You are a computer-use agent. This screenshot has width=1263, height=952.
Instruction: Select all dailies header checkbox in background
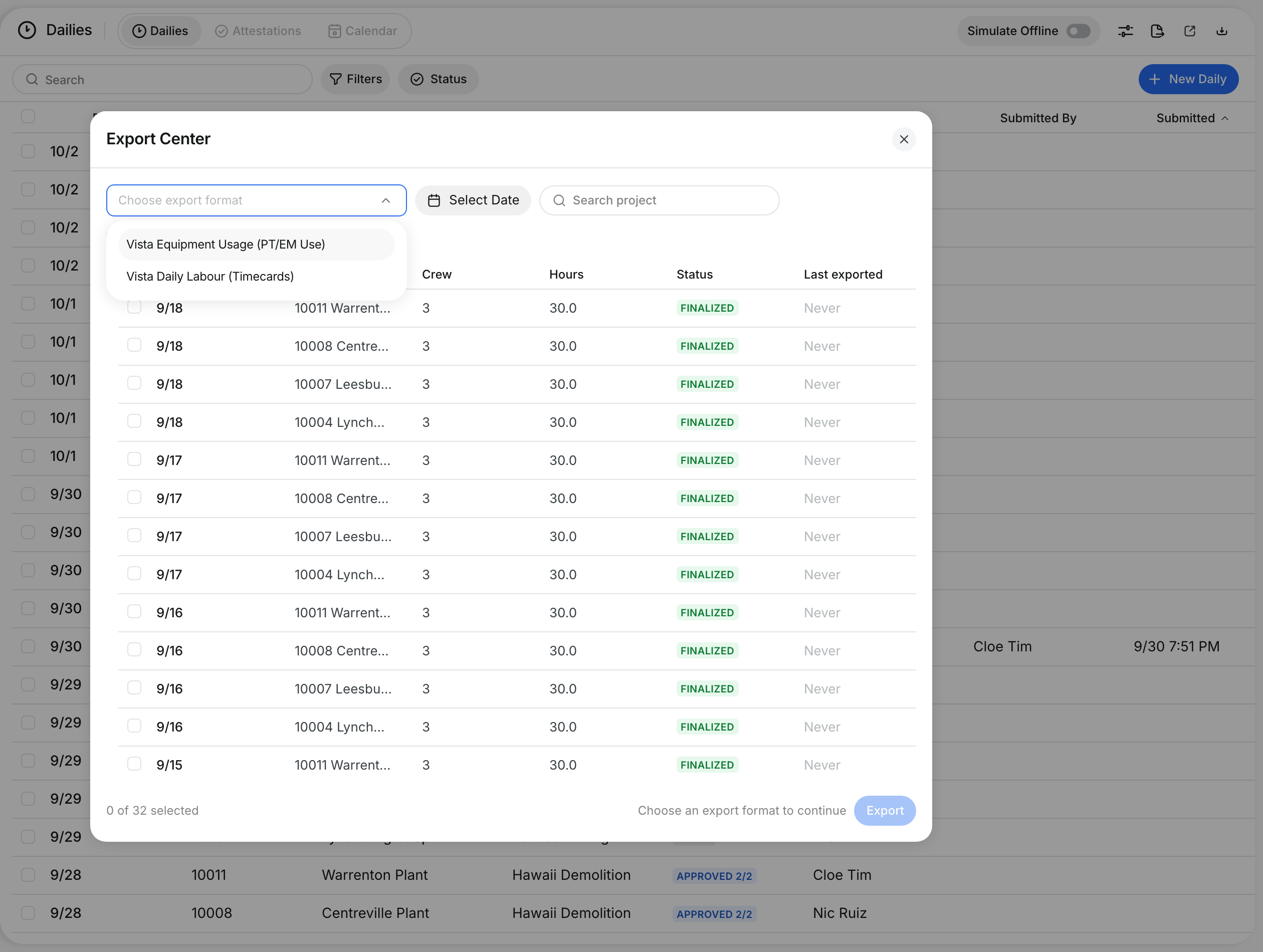pyautogui.click(x=28, y=116)
